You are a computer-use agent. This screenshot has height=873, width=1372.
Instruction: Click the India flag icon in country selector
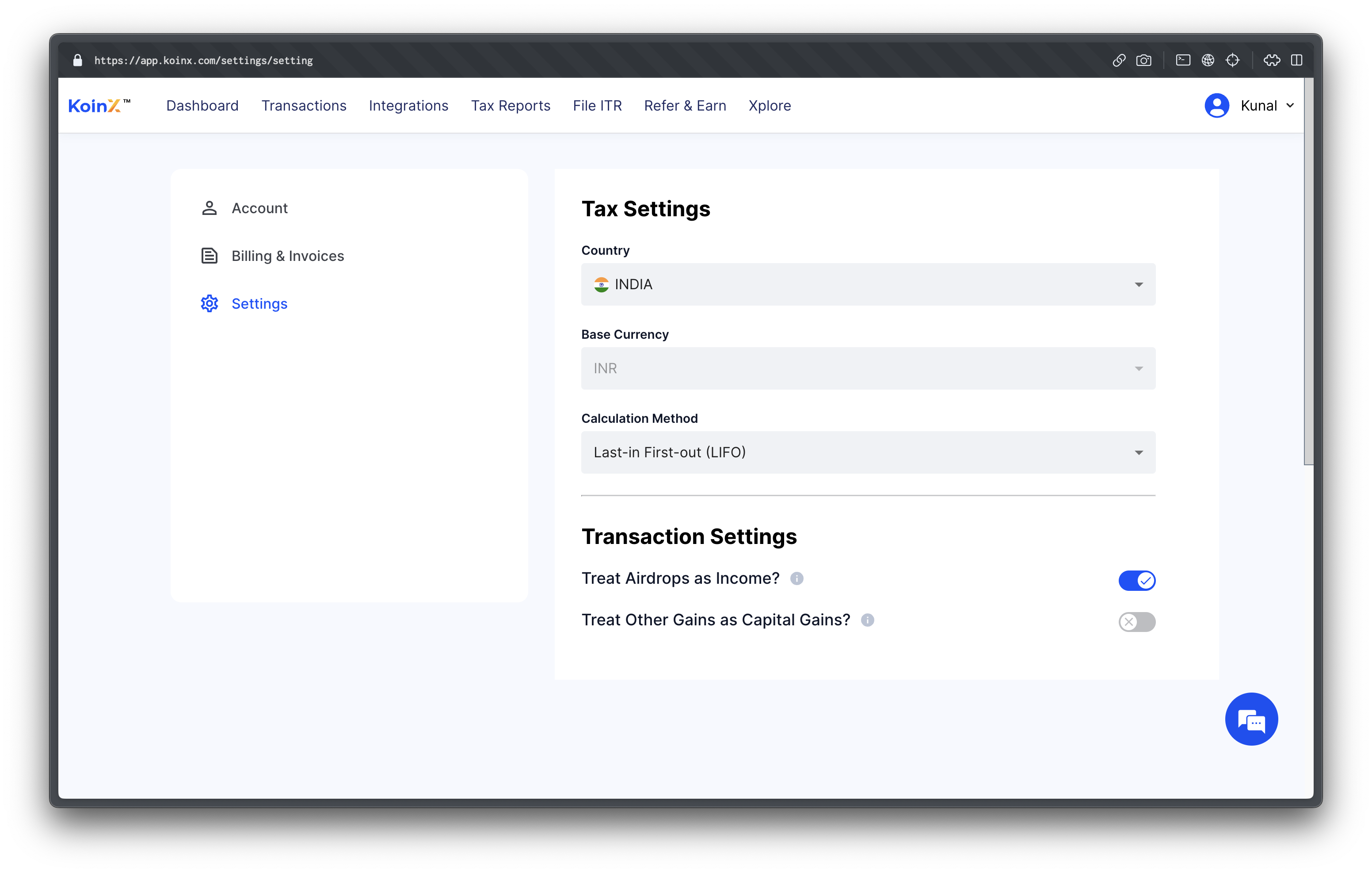pyautogui.click(x=601, y=283)
